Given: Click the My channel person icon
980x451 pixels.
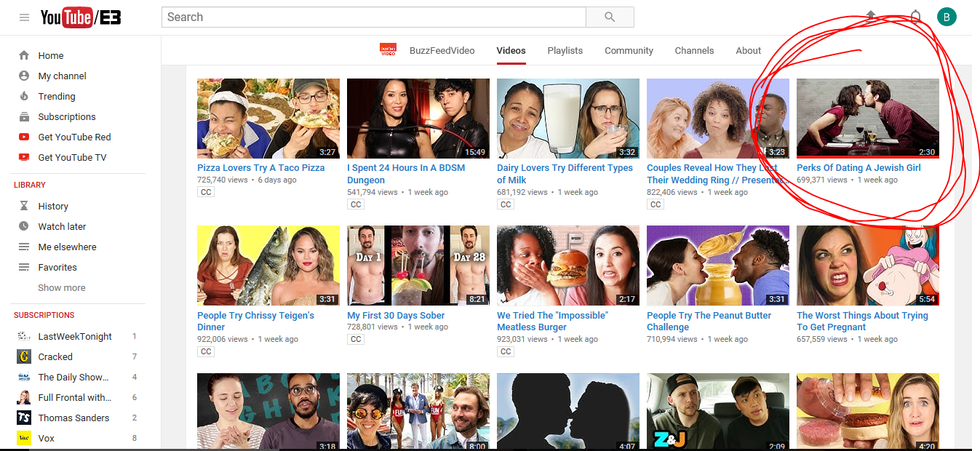Looking at the screenshot, I should click(x=24, y=76).
